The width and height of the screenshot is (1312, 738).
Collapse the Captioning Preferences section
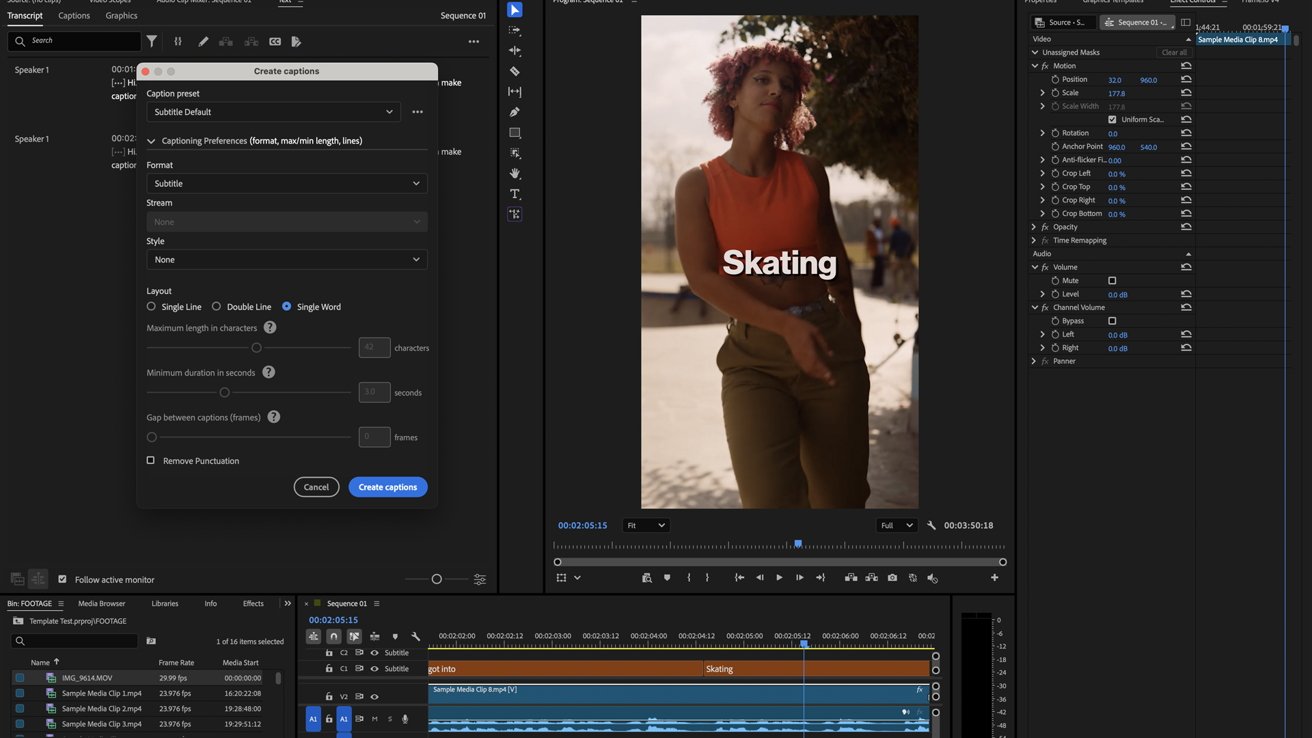151,141
